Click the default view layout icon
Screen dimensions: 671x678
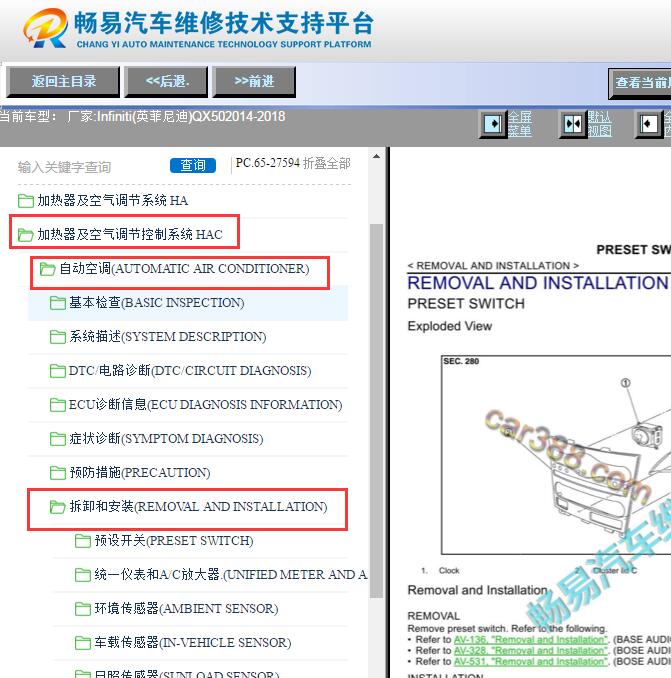(573, 124)
